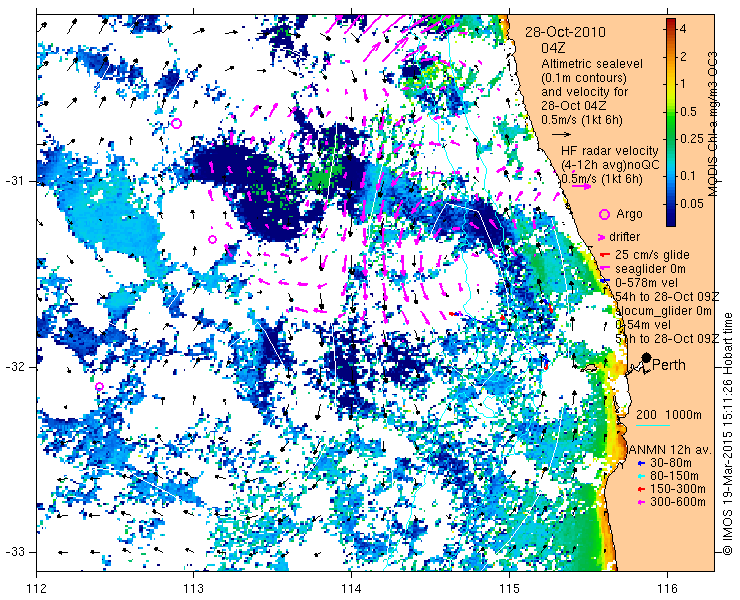Image resolution: width=740 pixels, height=600 pixels.
Task: Click the latitude axis label '-33'
Action: 15,552
